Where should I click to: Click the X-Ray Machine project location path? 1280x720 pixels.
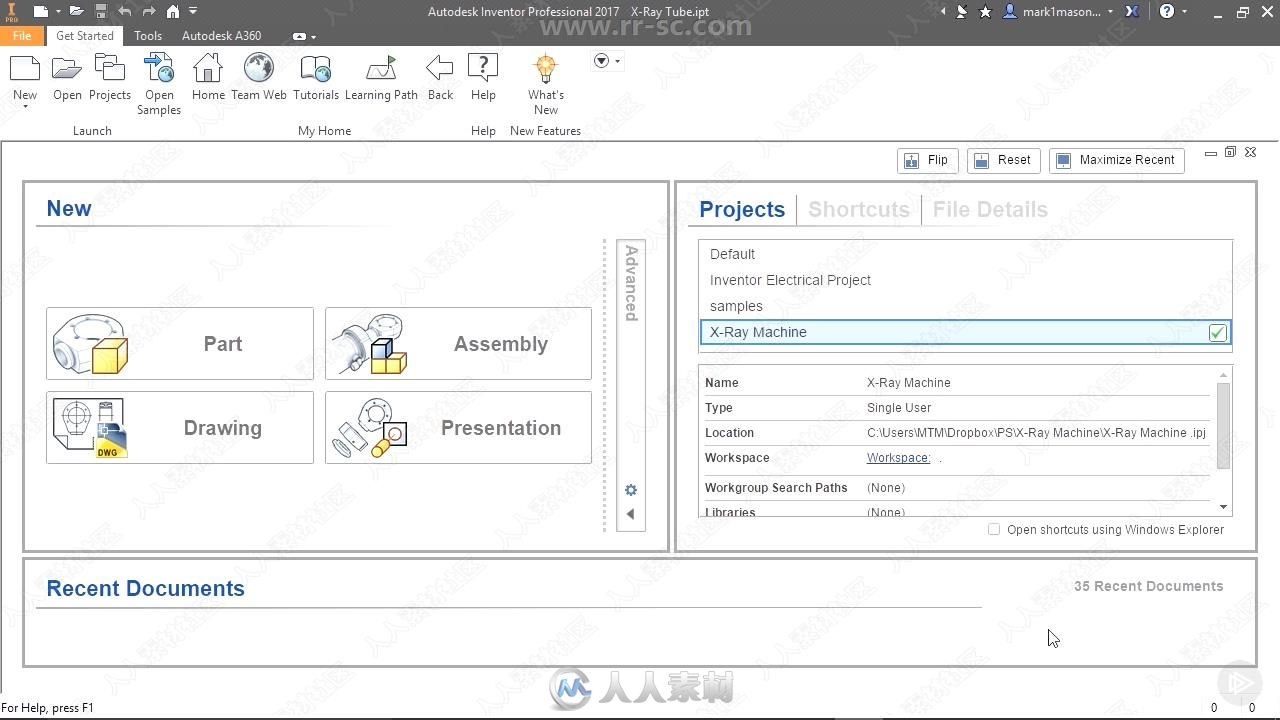pyautogui.click(x=1036, y=433)
